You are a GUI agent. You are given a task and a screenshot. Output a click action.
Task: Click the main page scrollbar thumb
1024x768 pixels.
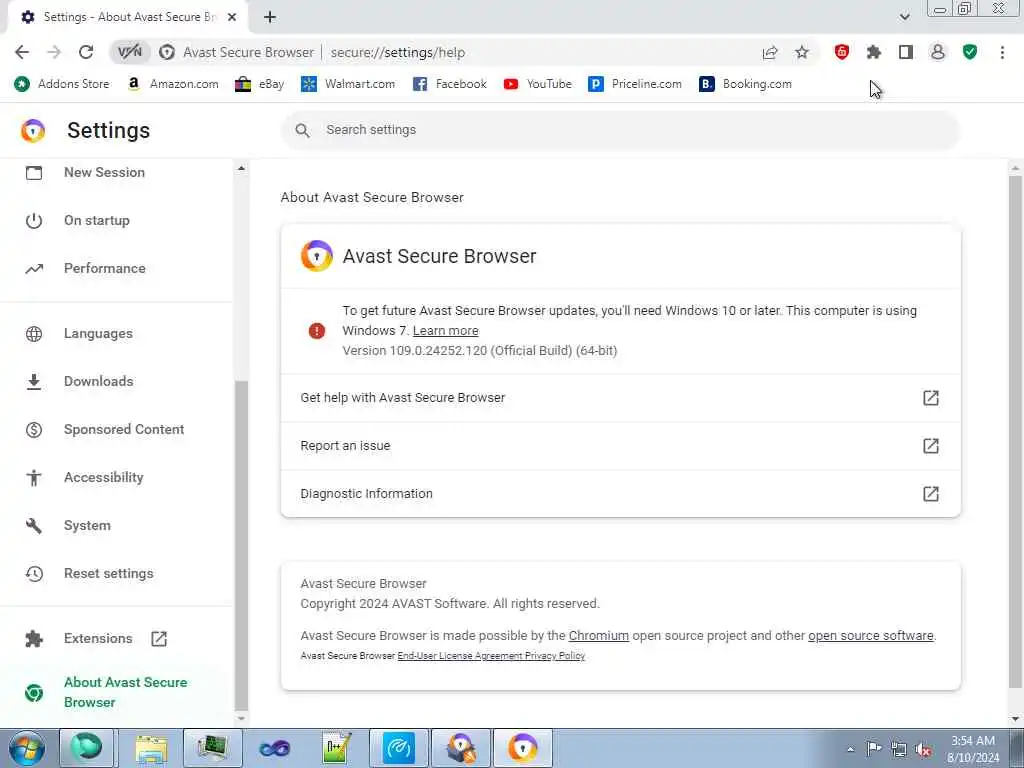coord(1015,431)
